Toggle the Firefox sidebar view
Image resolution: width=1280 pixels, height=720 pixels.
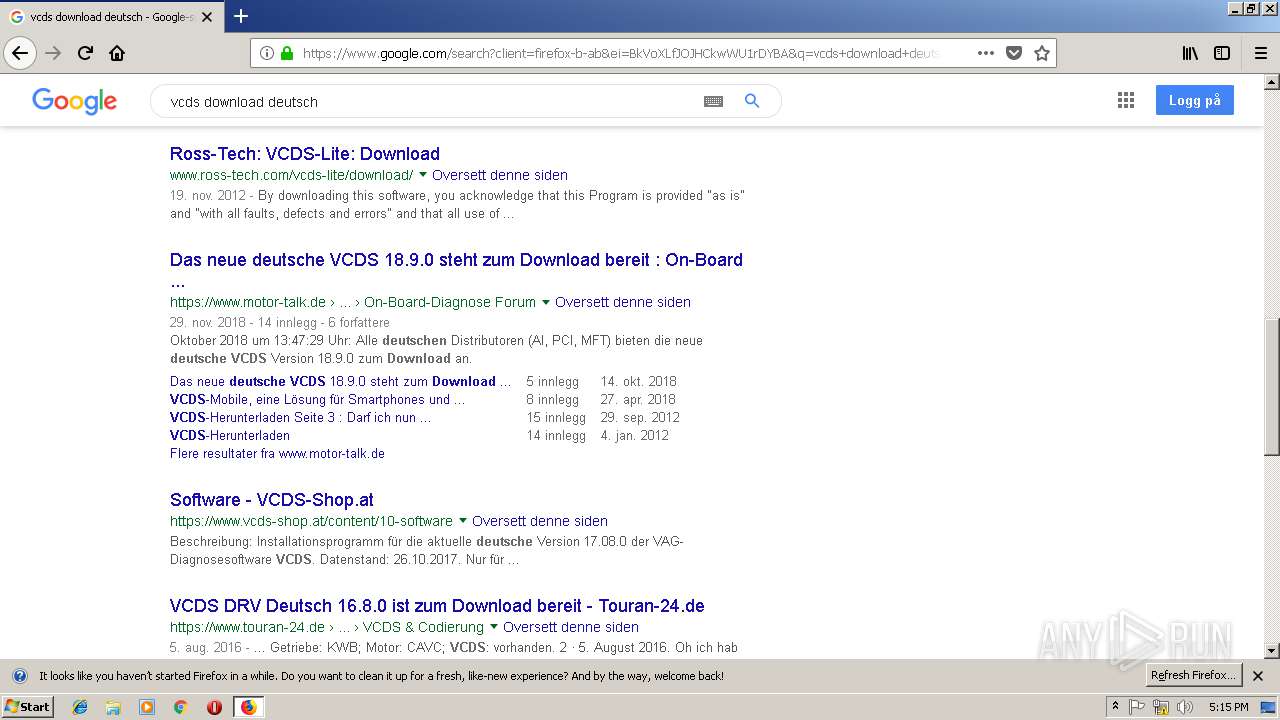(x=1222, y=53)
